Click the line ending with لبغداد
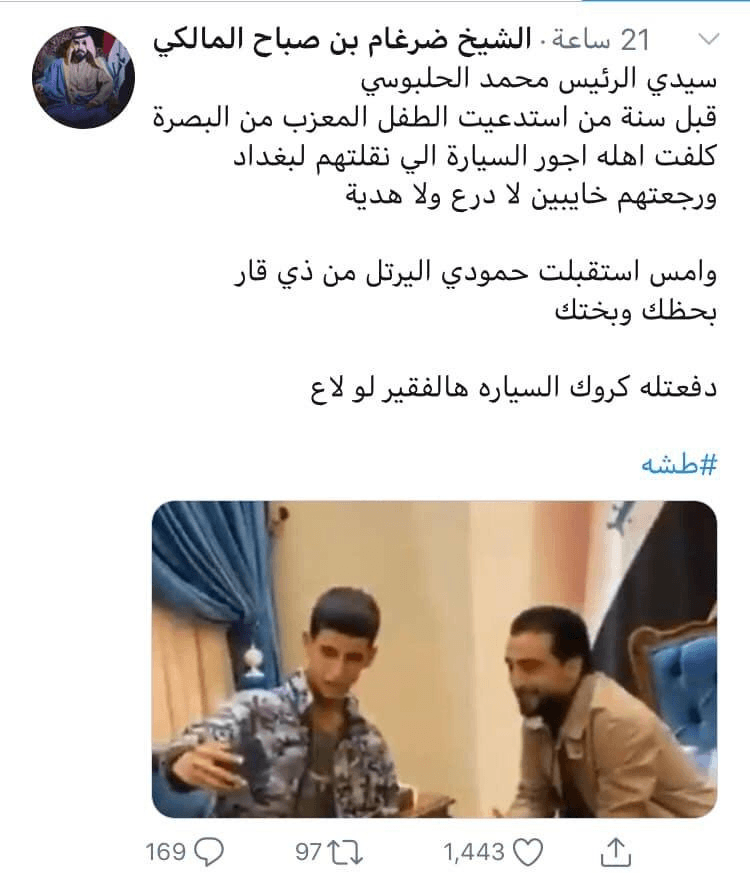Image resolution: width=750 pixels, height=873 pixels. [475, 157]
